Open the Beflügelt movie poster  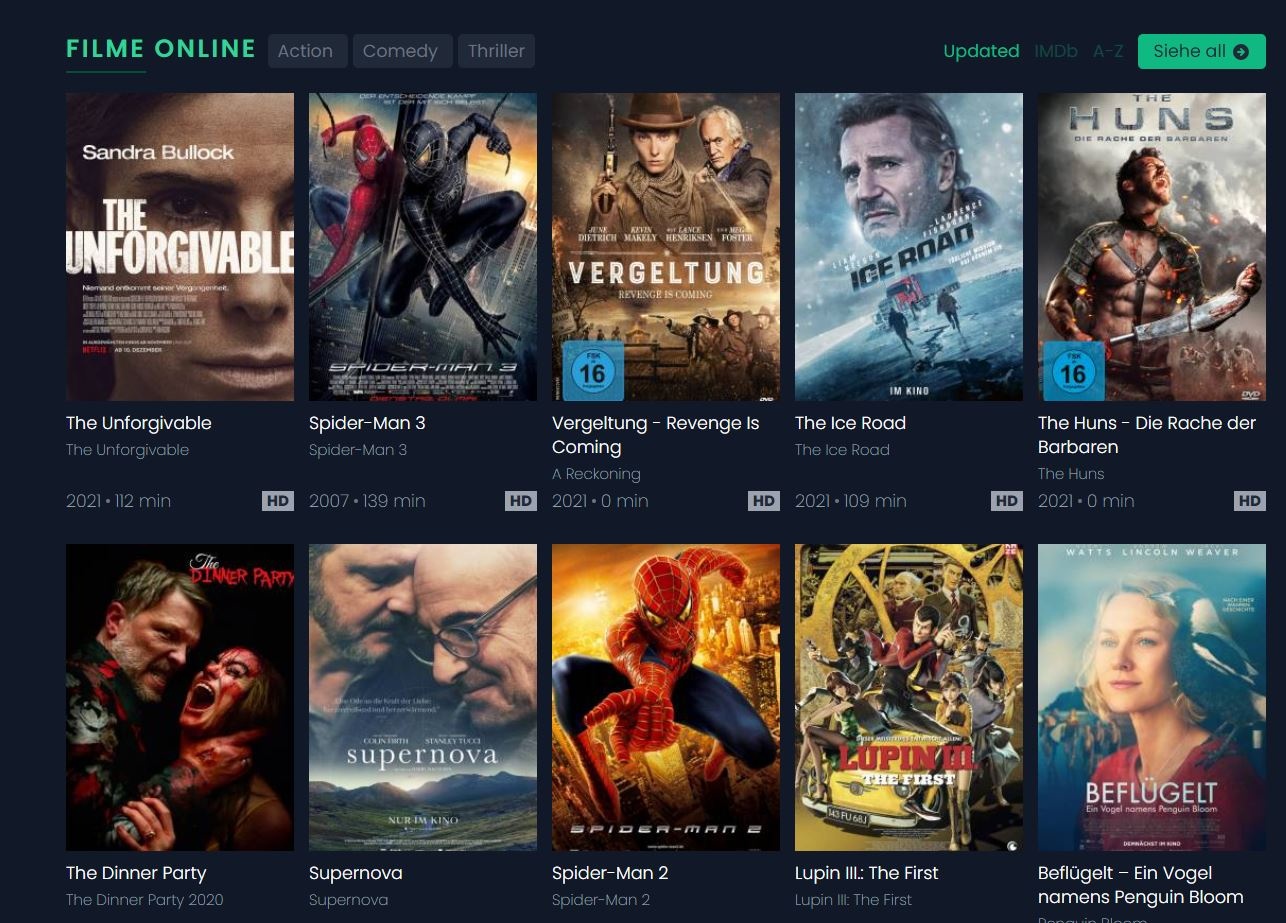coord(1152,697)
